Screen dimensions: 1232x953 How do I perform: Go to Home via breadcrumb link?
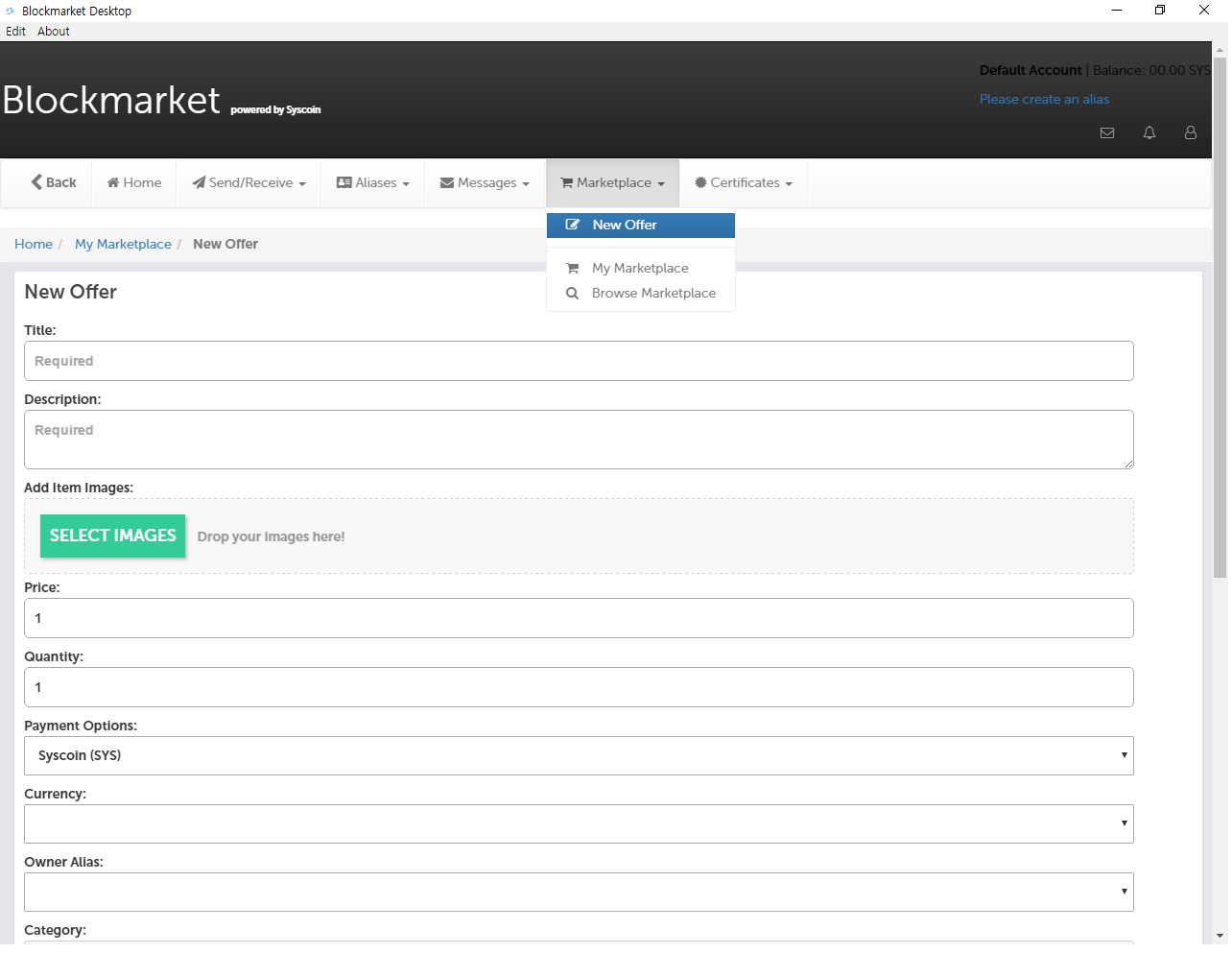pos(34,244)
